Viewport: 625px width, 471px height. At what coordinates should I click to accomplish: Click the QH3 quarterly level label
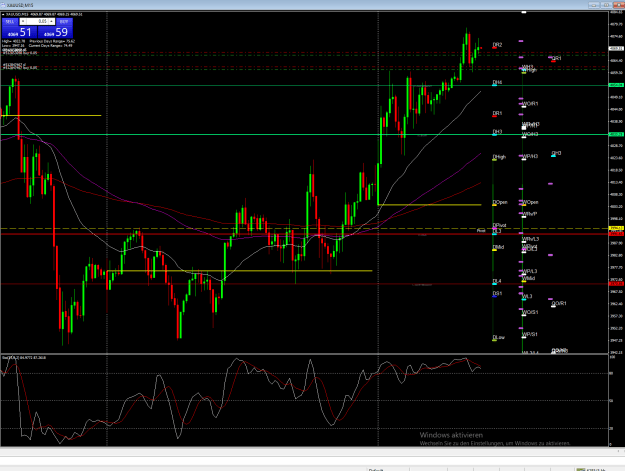click(x=556, y=153)
